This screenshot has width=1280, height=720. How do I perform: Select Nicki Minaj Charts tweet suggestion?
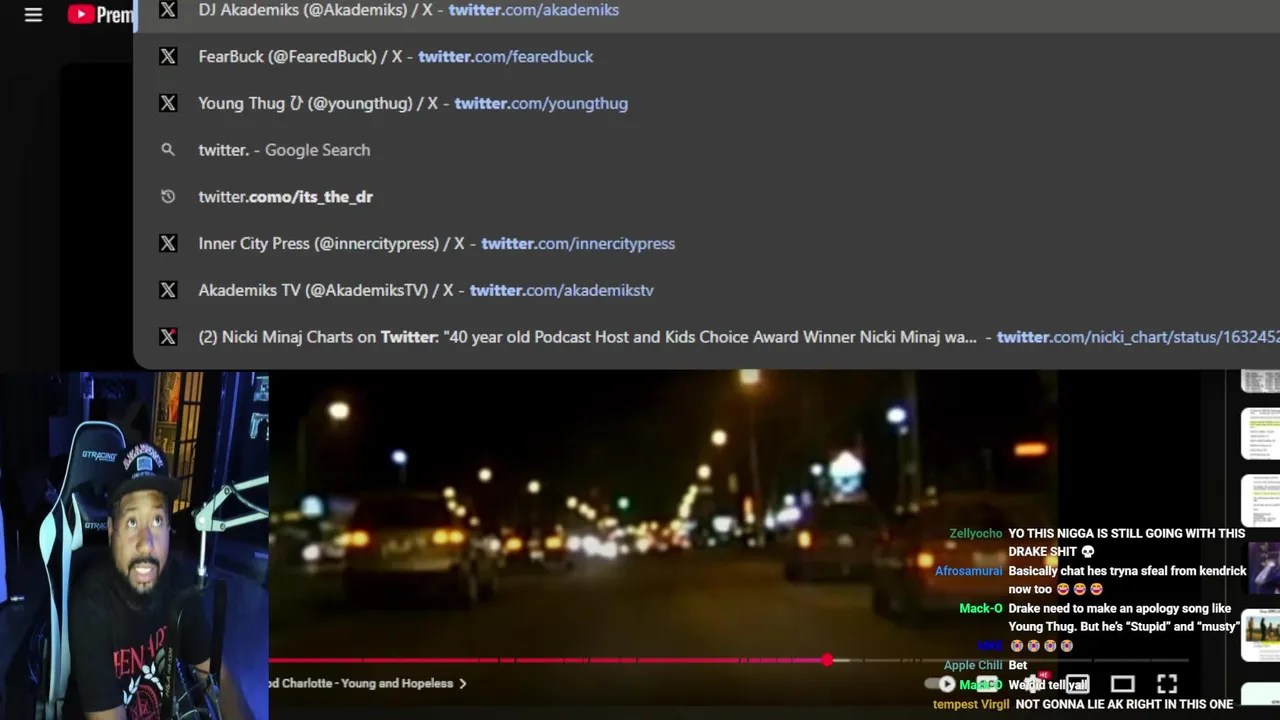click(x=706, y=337)
